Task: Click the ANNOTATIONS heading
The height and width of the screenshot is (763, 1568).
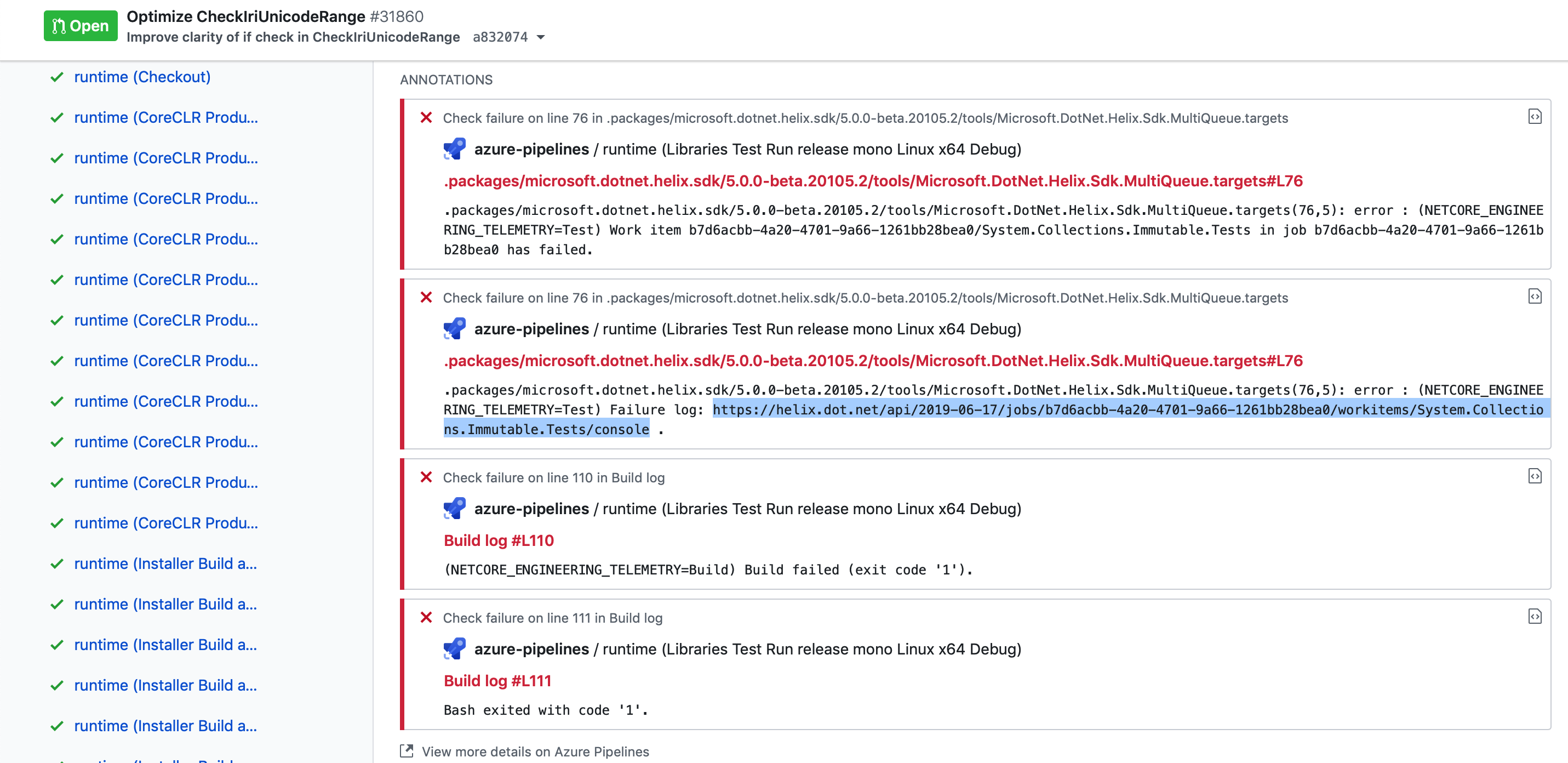Action: (x=446, y=80)
